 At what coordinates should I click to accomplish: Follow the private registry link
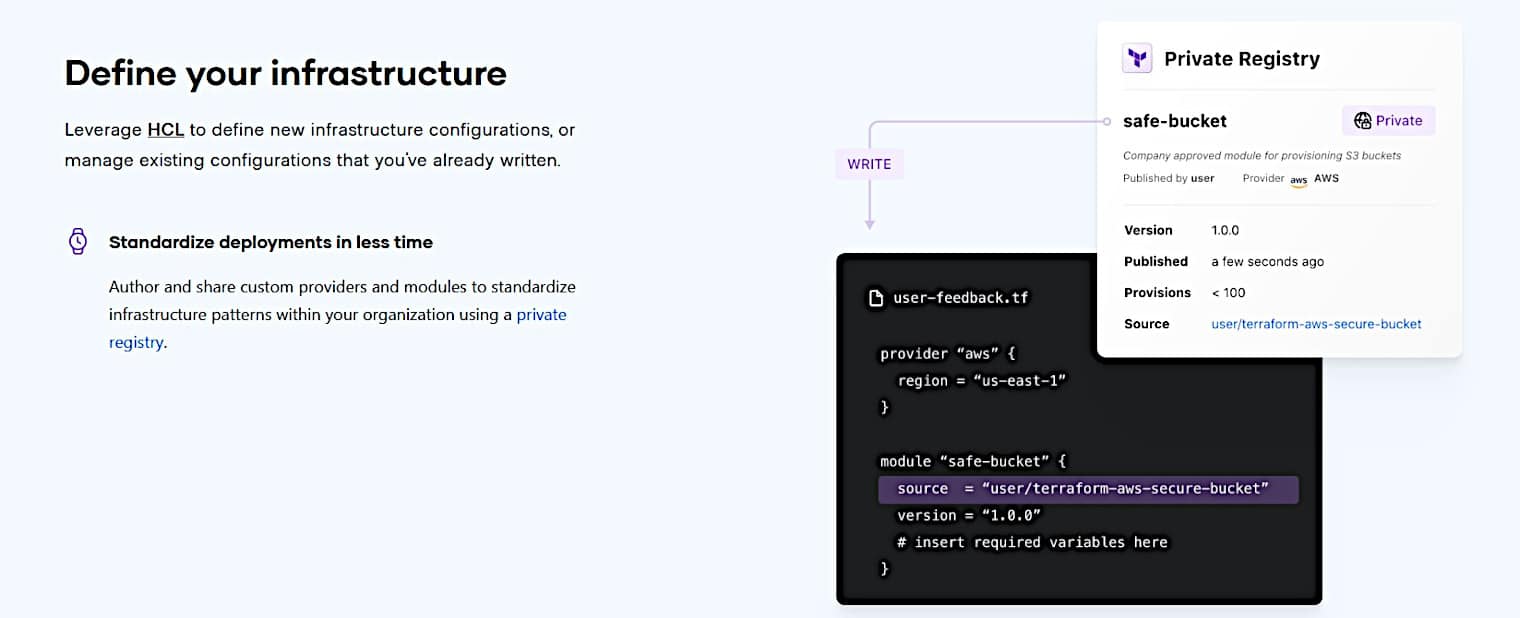pos(540,315)
